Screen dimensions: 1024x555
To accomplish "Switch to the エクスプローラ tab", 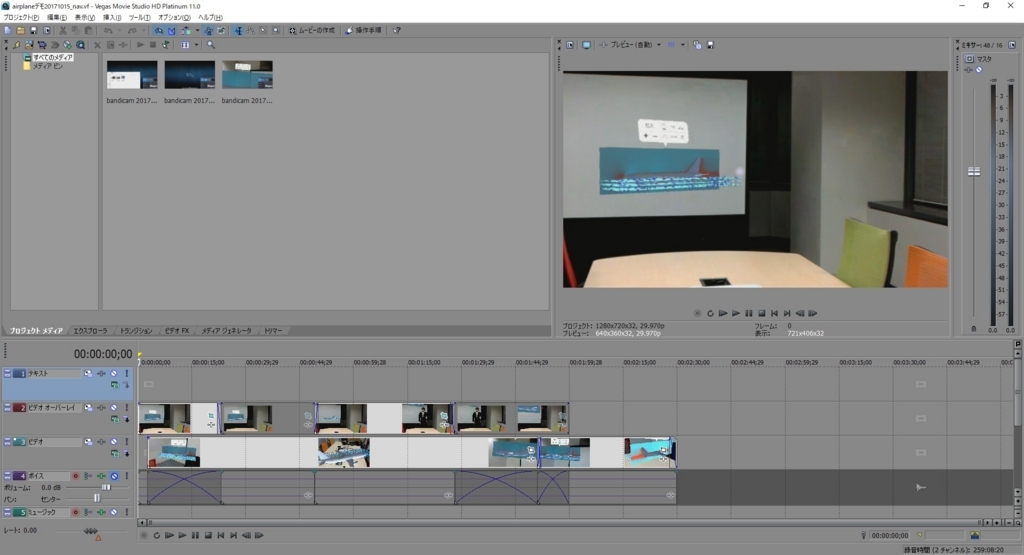I will coord(90,331).
